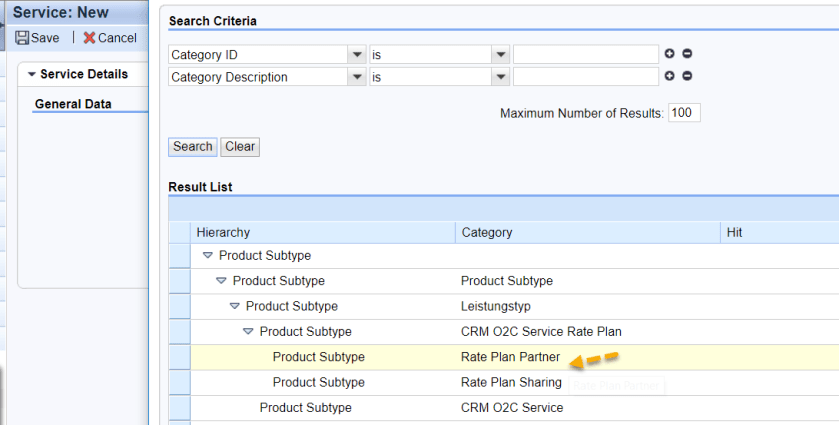Select the Rate Plan Partner row
Image resolution: width=839 pixels, height=425 pixels.
click(180, 357)
